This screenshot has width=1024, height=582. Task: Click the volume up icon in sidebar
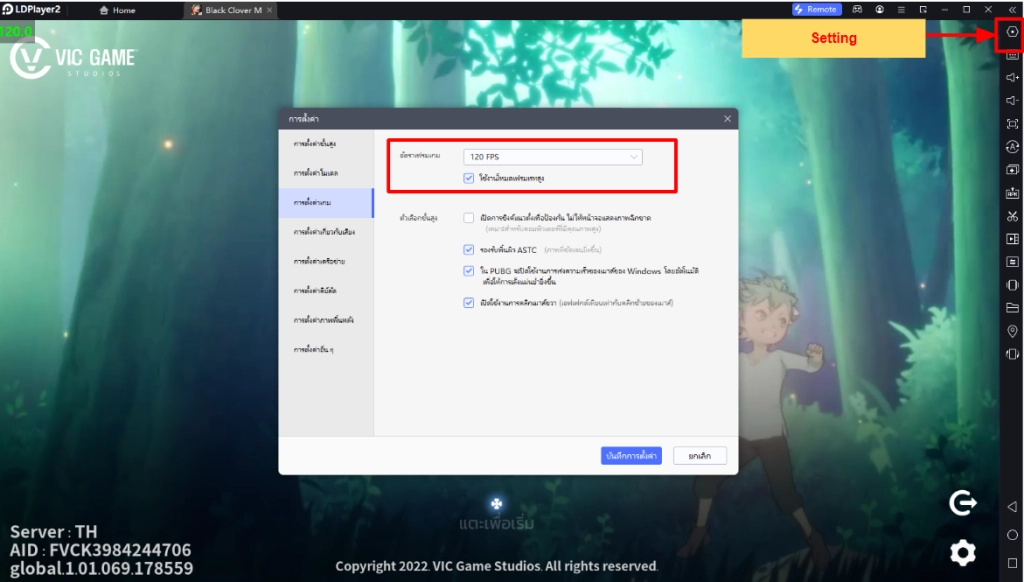point(1012,77)
